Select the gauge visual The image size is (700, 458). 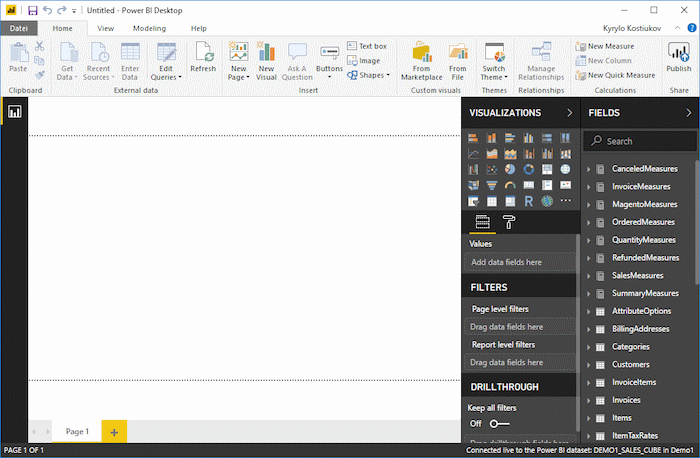(510, 185)
